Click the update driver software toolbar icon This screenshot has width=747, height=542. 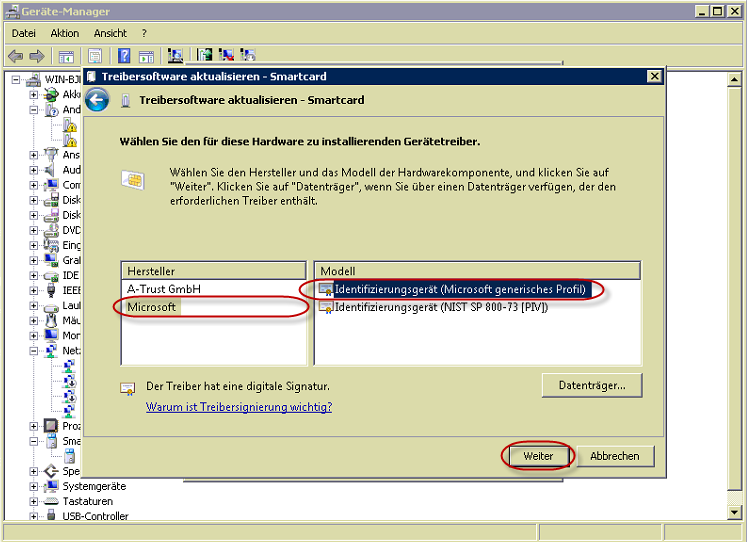coord(205,56)
